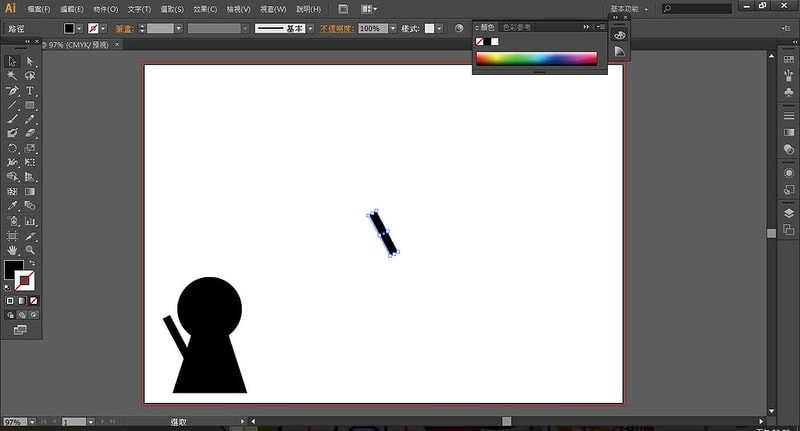800x431 pixels.
Task: Open the Layers panel icon
Action: pos(788,213)
